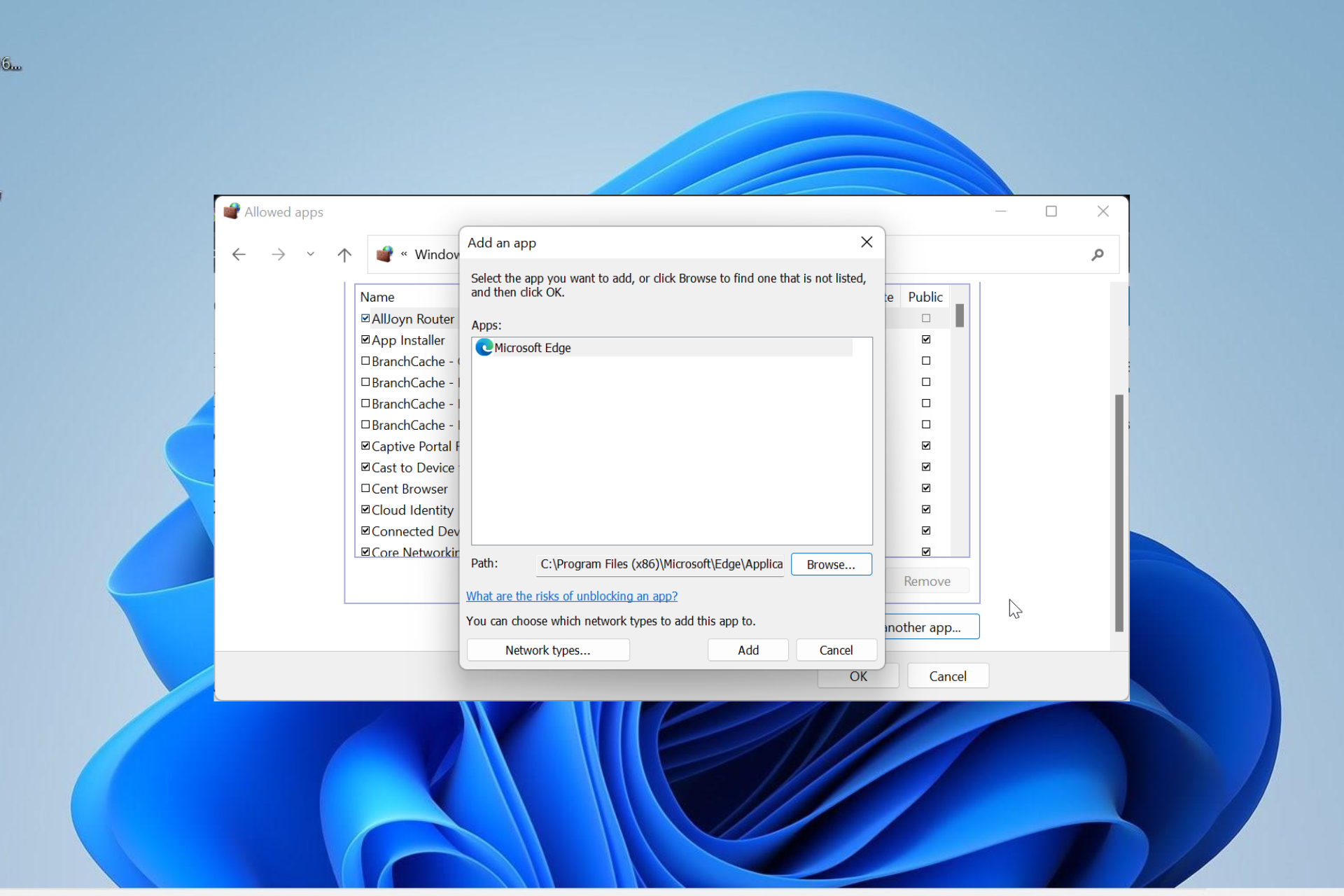The height and width of the screenshot is (896, 1344).
Task: Open the recent locations dropdown chevron
Action: [x=310, y=255]
